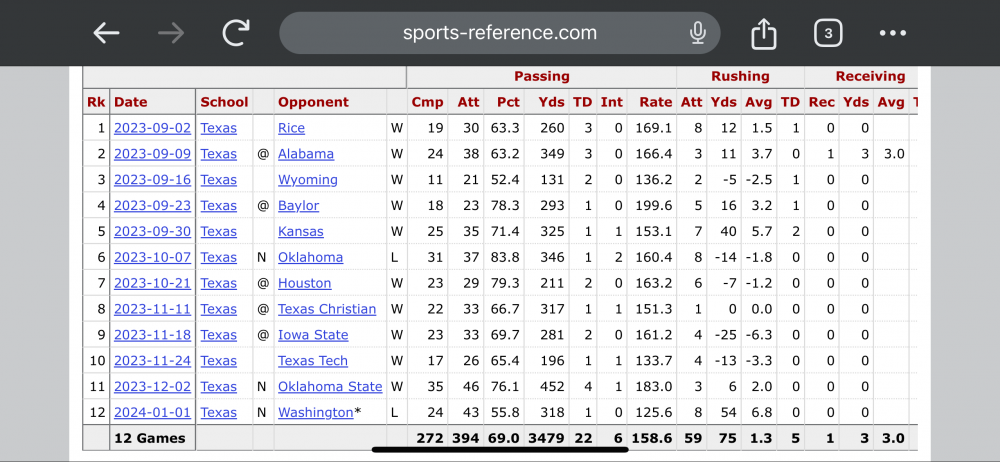Sort table by Rate column header
Viewport: 1000px width, 462px height.
tap(655, 102)
